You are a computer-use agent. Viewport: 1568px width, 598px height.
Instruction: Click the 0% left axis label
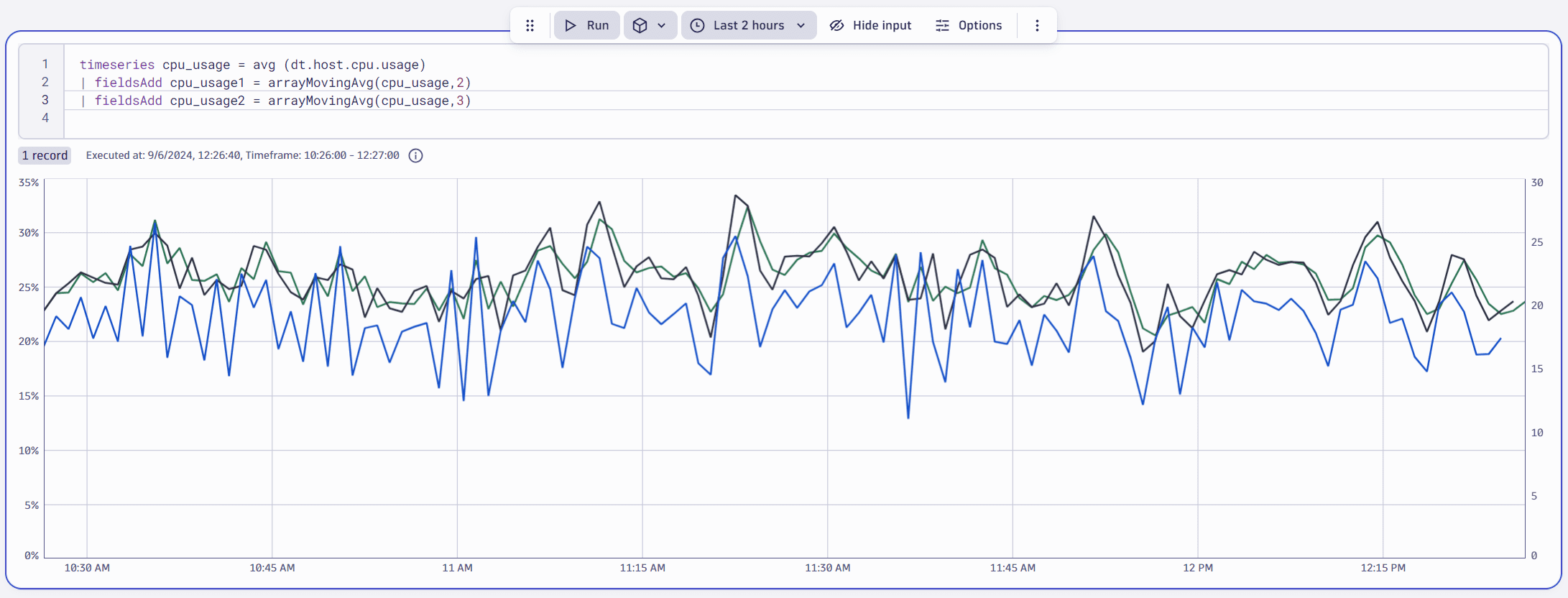point(31,556)
